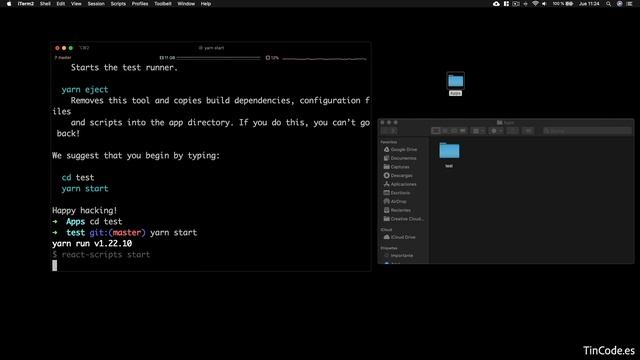The image size is (640, 360).
Task: Click the Finder share button
Action: [513, 131]
